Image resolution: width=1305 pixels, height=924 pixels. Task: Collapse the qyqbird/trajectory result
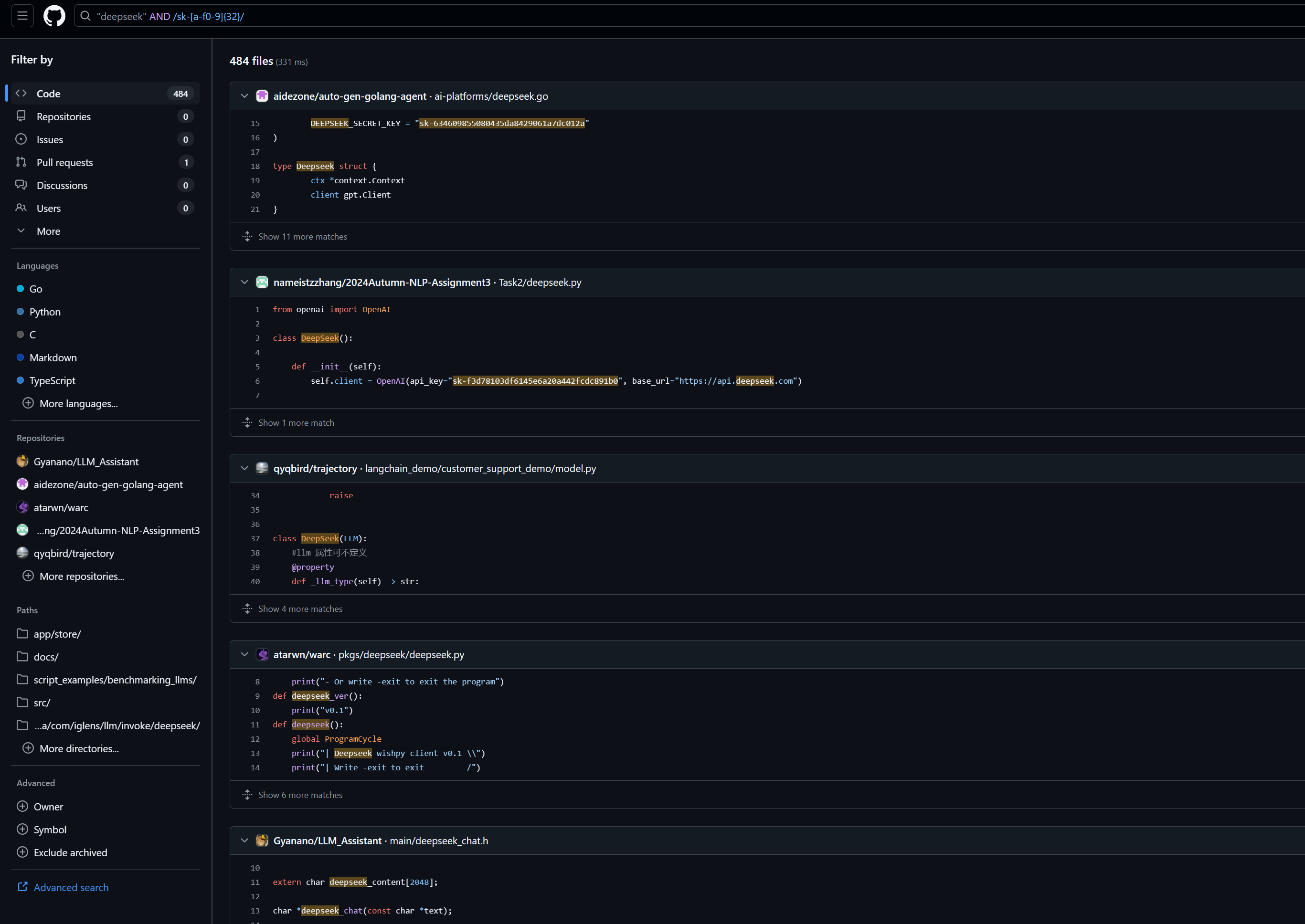(245, 468)
